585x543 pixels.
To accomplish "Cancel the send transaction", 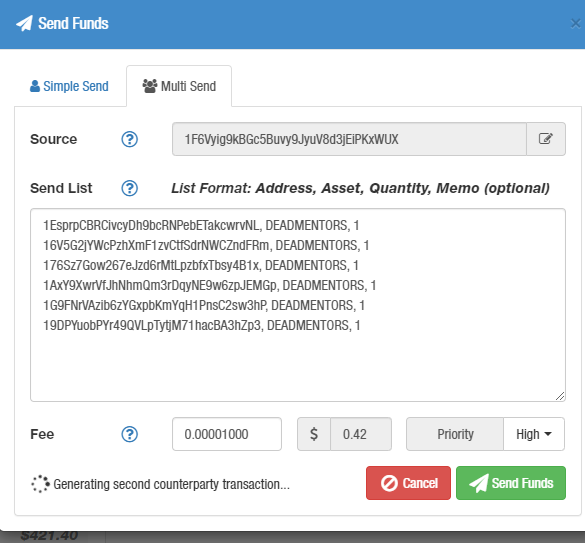I will click(x=408, y=483).
